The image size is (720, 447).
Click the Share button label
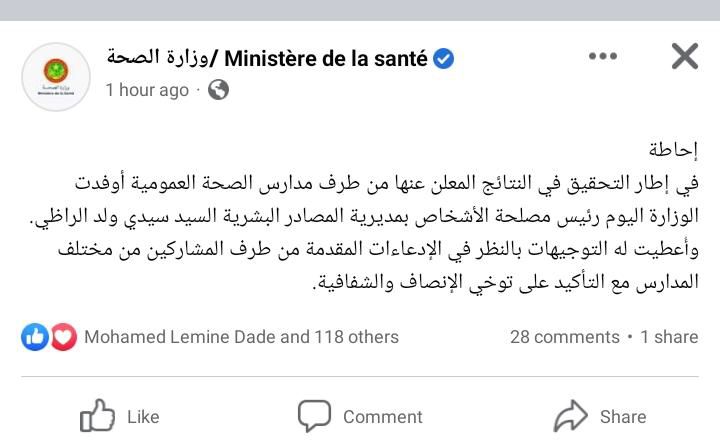pos(623,417)
